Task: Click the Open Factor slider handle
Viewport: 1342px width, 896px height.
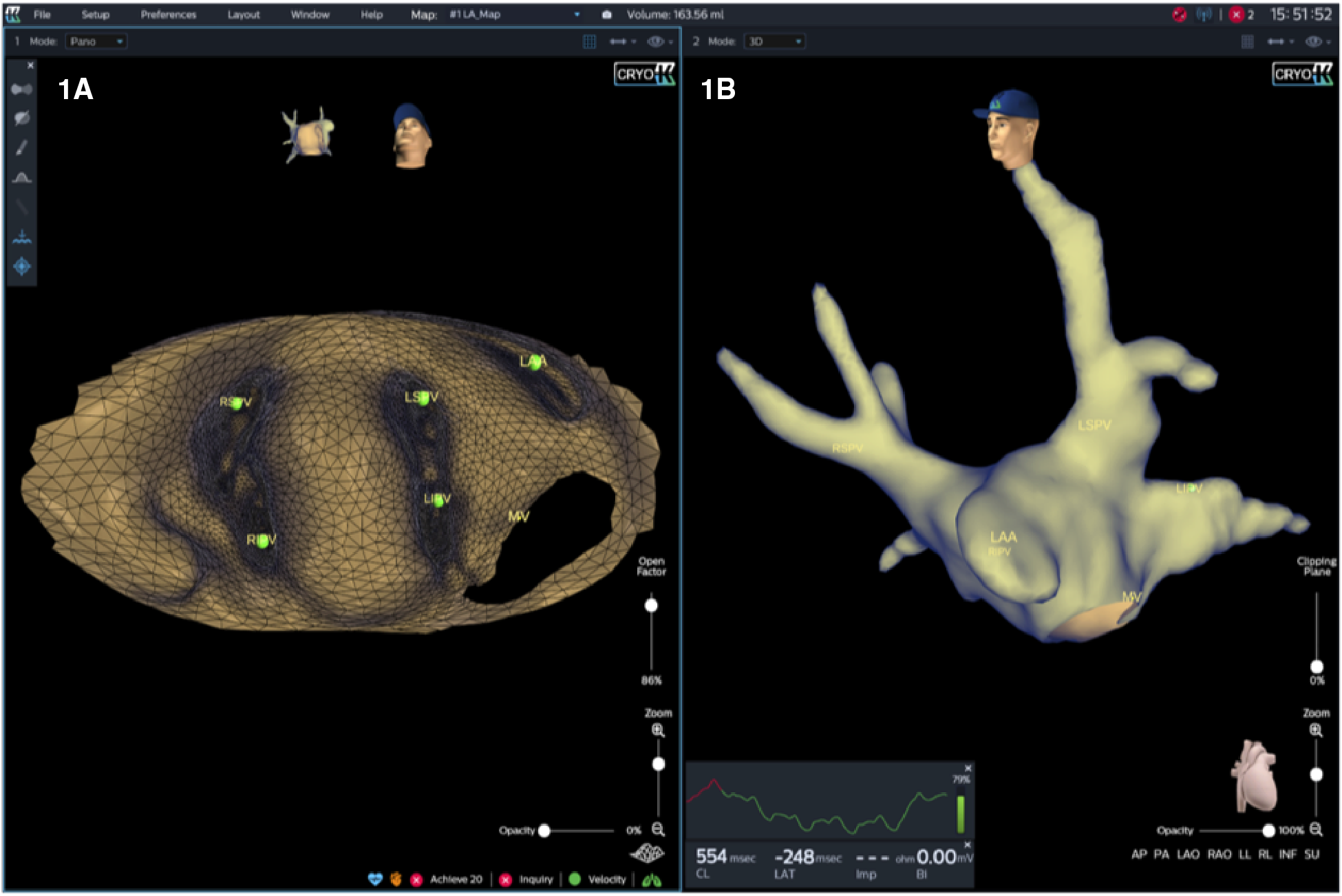Action: (651, 605)
